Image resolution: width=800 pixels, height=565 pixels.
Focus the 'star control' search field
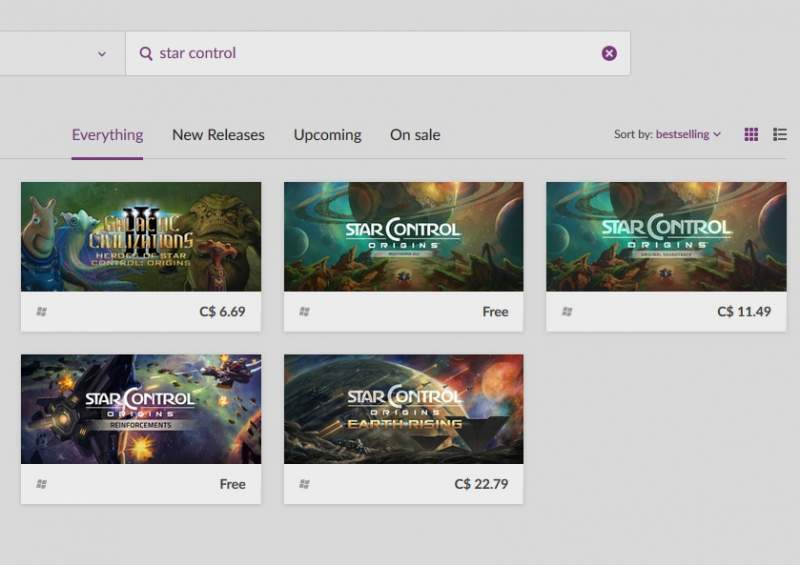pyautogui.click(x=378, y=54)
